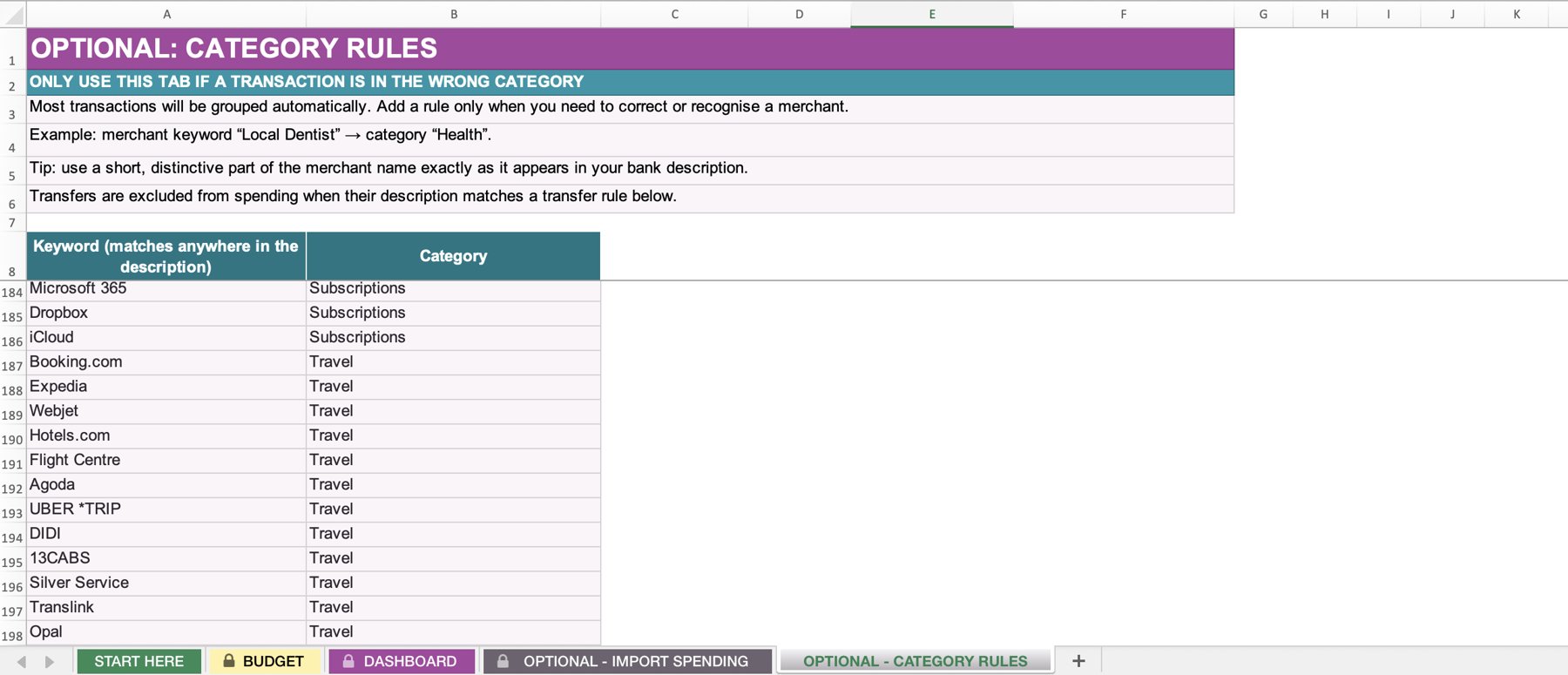Select Subscriptions category for Microsoft 365
Image resolution: width=1568 pixels, height=675 pixels.
453,289
